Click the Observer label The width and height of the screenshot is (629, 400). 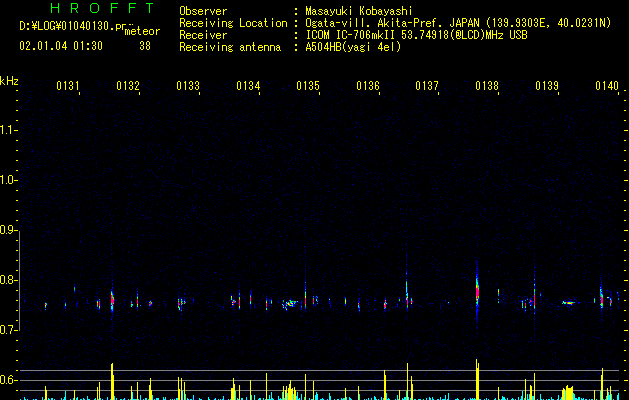[x=203, y=11]
